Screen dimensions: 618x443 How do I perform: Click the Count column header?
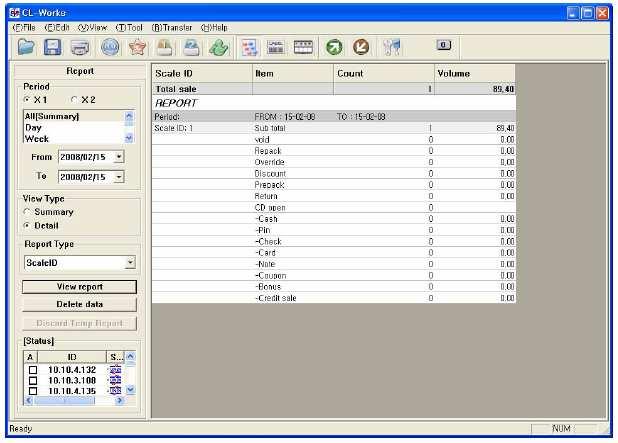[383, 74]
